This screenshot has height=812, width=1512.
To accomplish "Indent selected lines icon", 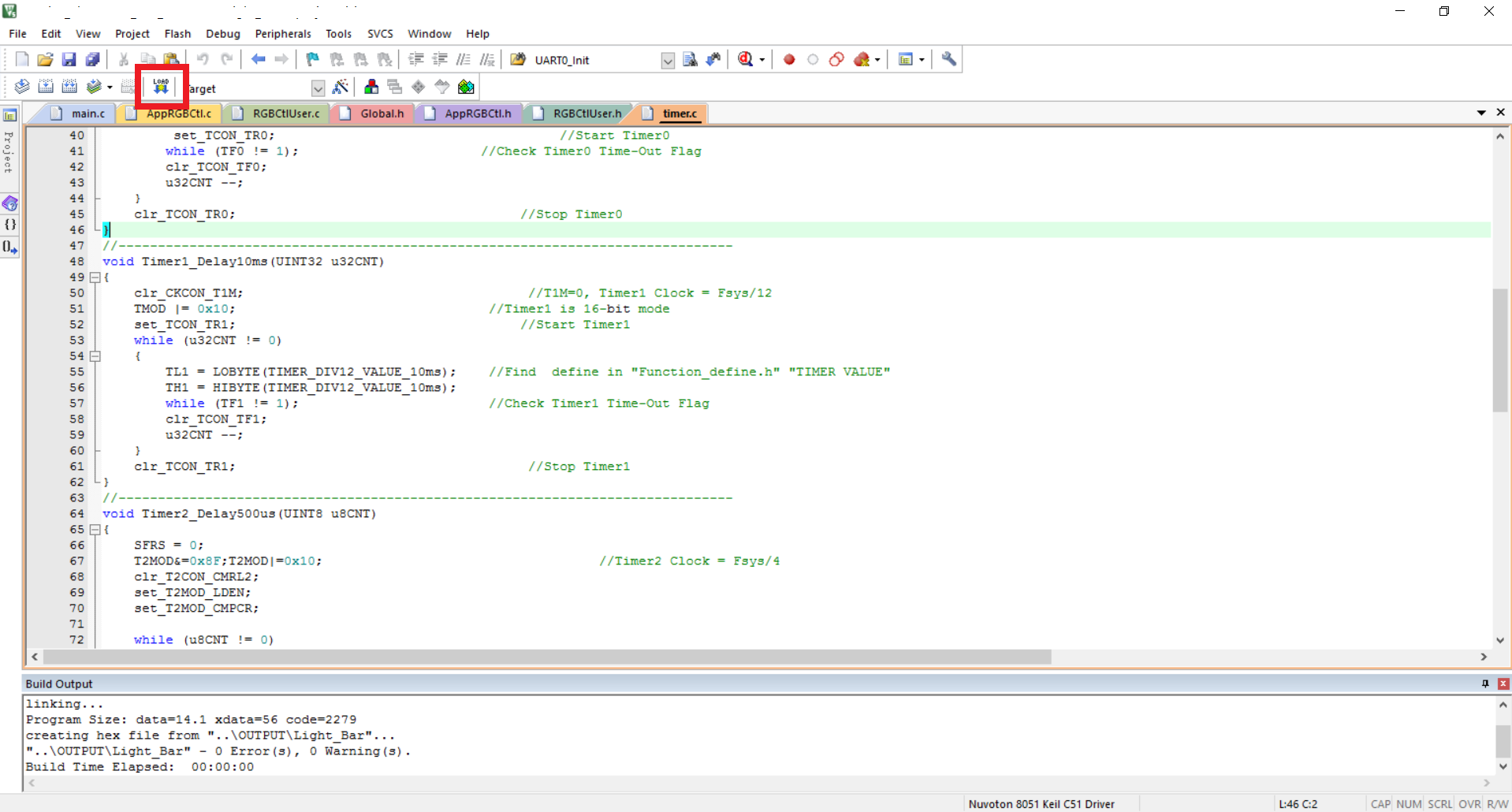I will [x=416, y=59].
